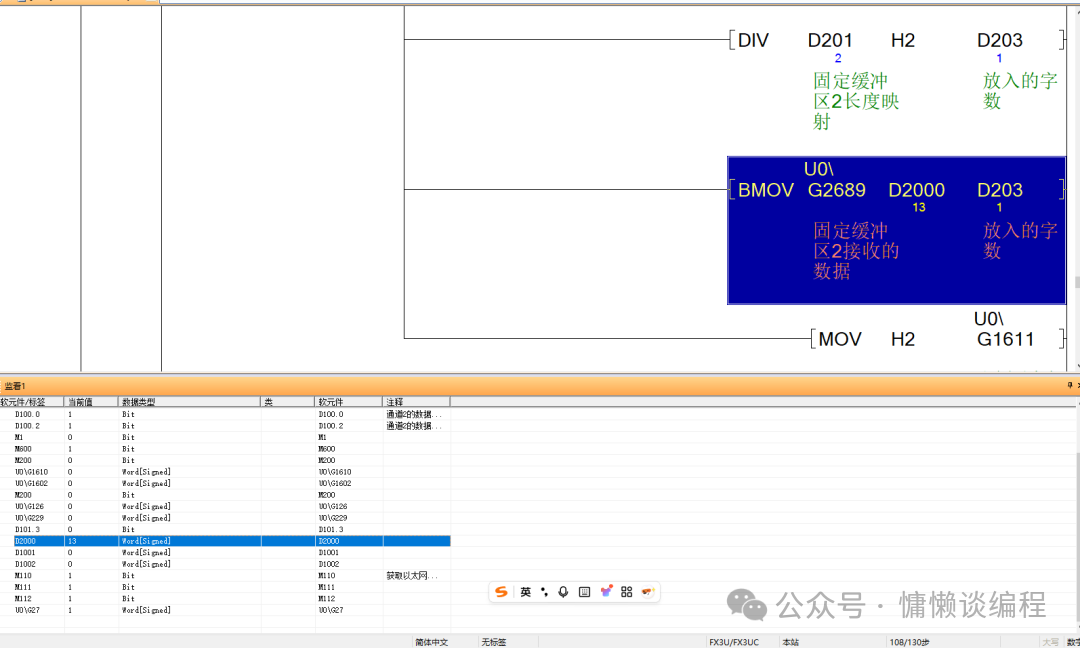Select the highlighted BMOV instruction block
This screenshot has width=1080, height=648.
896,230
